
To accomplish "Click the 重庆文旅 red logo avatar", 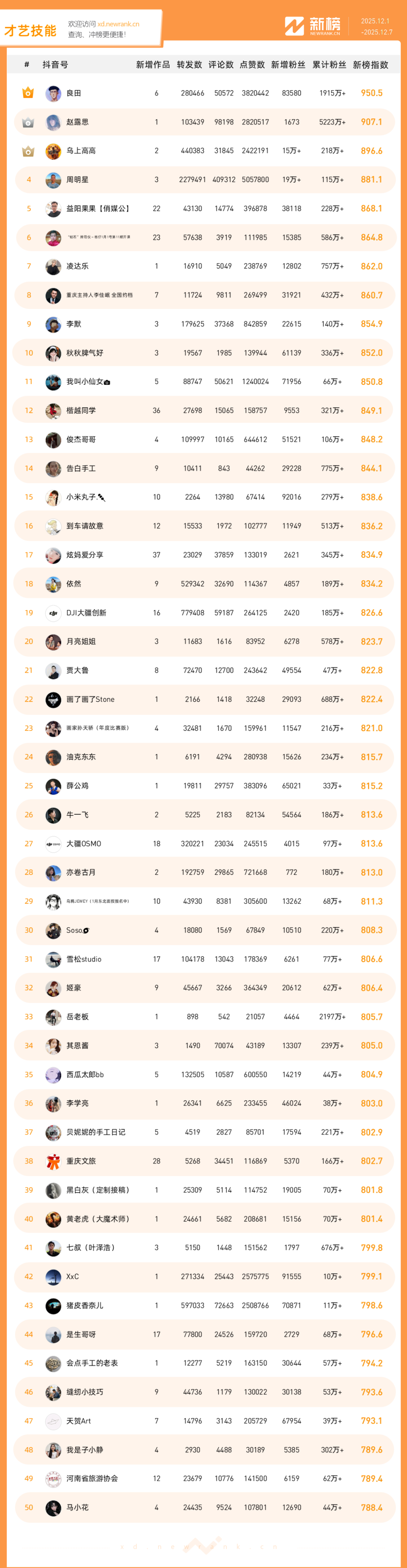I will coord(54,1161).
